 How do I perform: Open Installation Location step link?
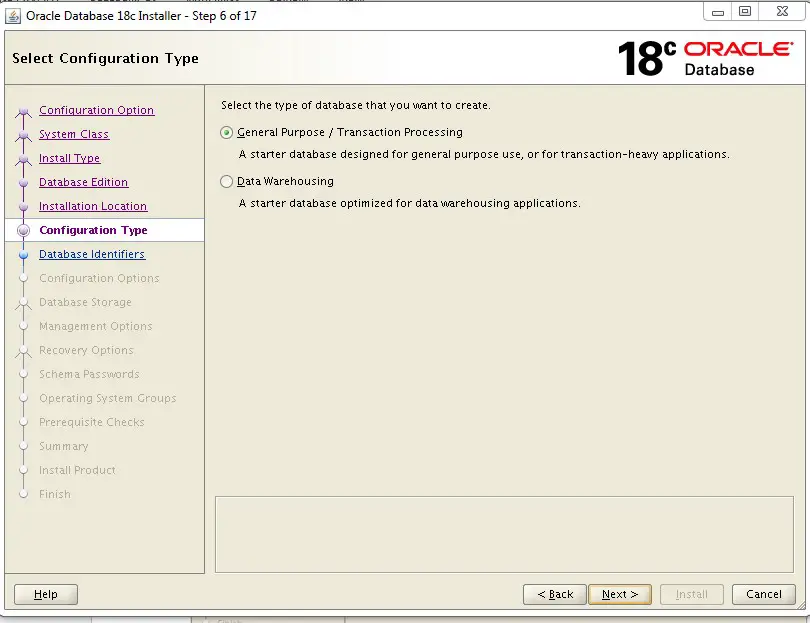click(93, 206)
